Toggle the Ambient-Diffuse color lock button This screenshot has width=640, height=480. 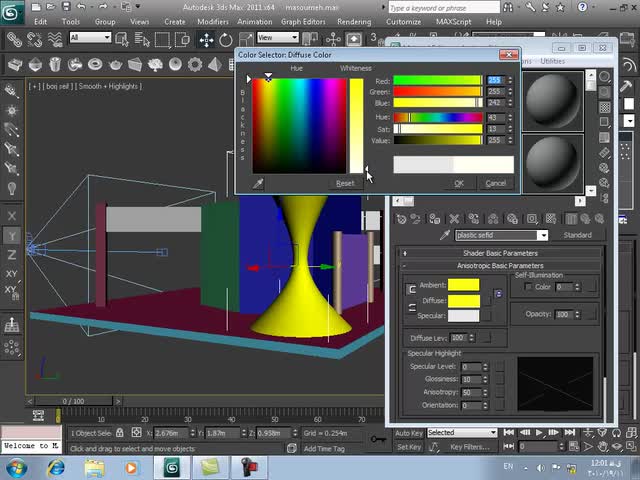(411, 289)
